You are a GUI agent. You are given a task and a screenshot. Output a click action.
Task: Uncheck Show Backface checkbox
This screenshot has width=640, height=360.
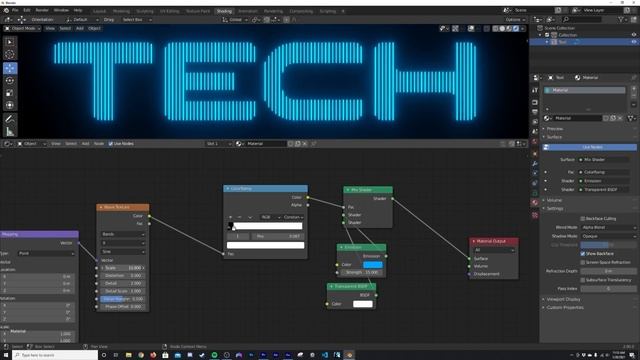pyautogui.click(x=583, y=254)
